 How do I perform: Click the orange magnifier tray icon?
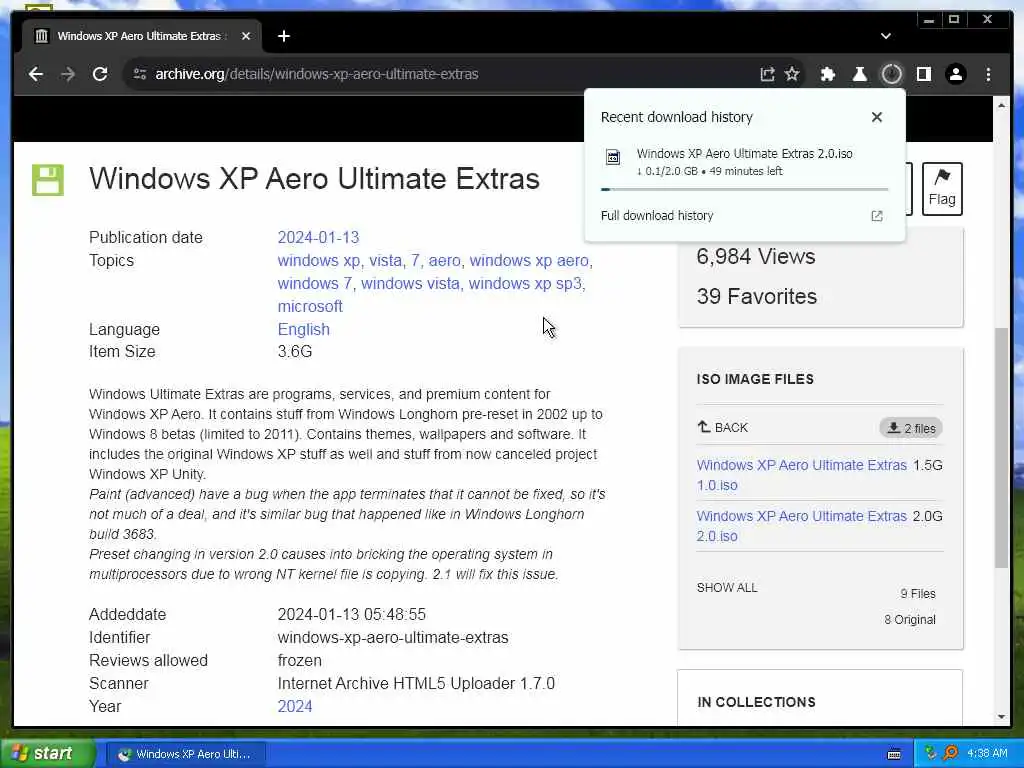[951, 754]
